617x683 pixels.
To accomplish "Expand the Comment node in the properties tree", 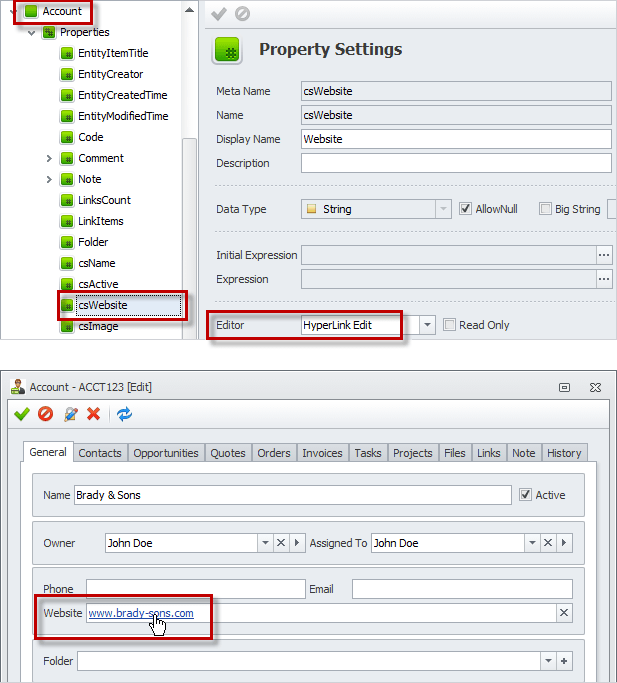I will click(x=49, y=158).
